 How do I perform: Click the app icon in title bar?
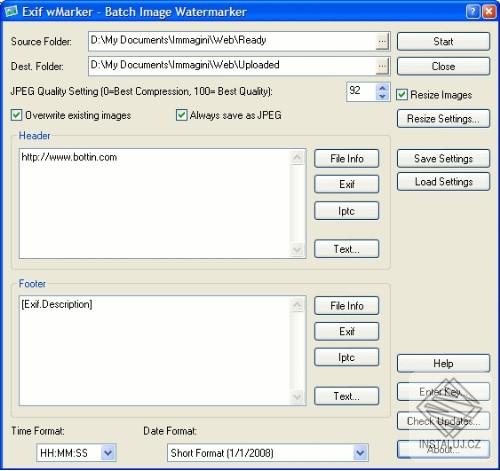pyautogui.click(x=11, y=11)
